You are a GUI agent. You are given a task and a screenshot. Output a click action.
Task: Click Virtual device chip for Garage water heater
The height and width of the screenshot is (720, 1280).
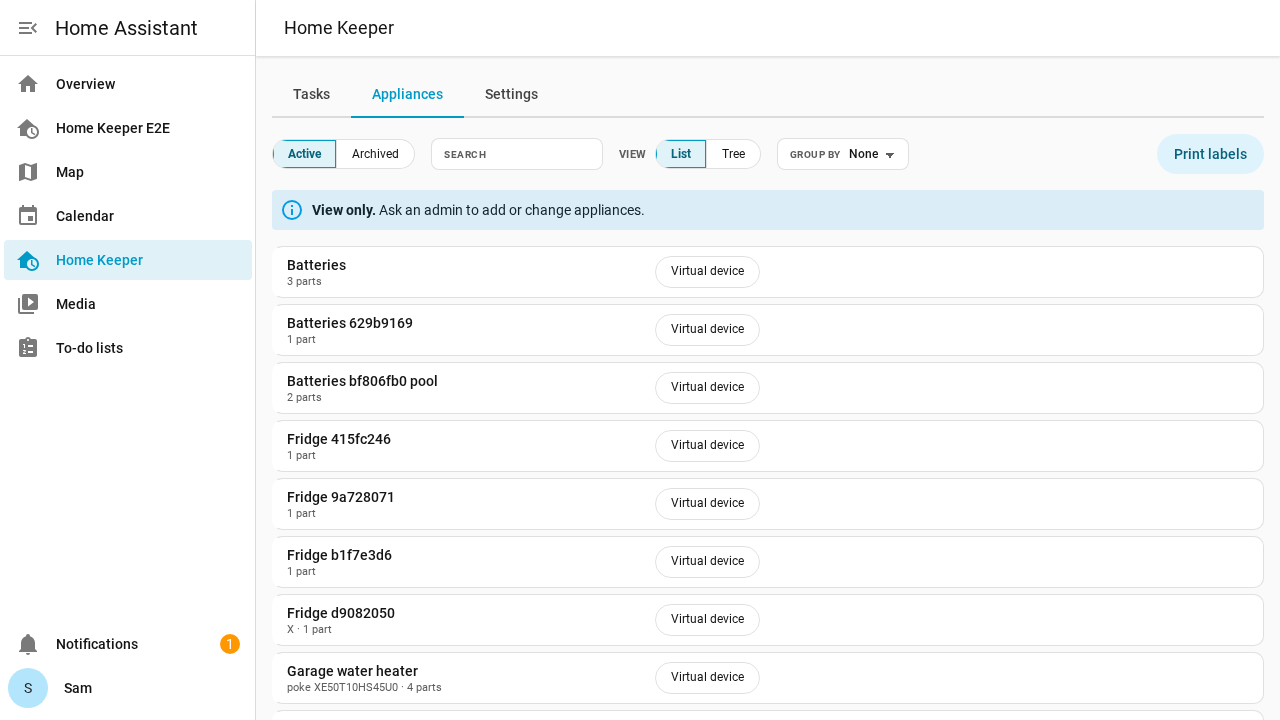pyautogui.click(x=707, y=677)
